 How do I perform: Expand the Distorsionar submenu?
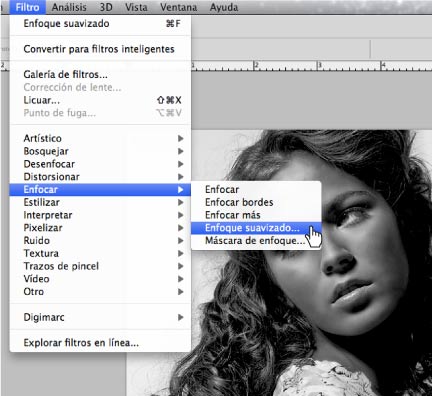point(100,177)
